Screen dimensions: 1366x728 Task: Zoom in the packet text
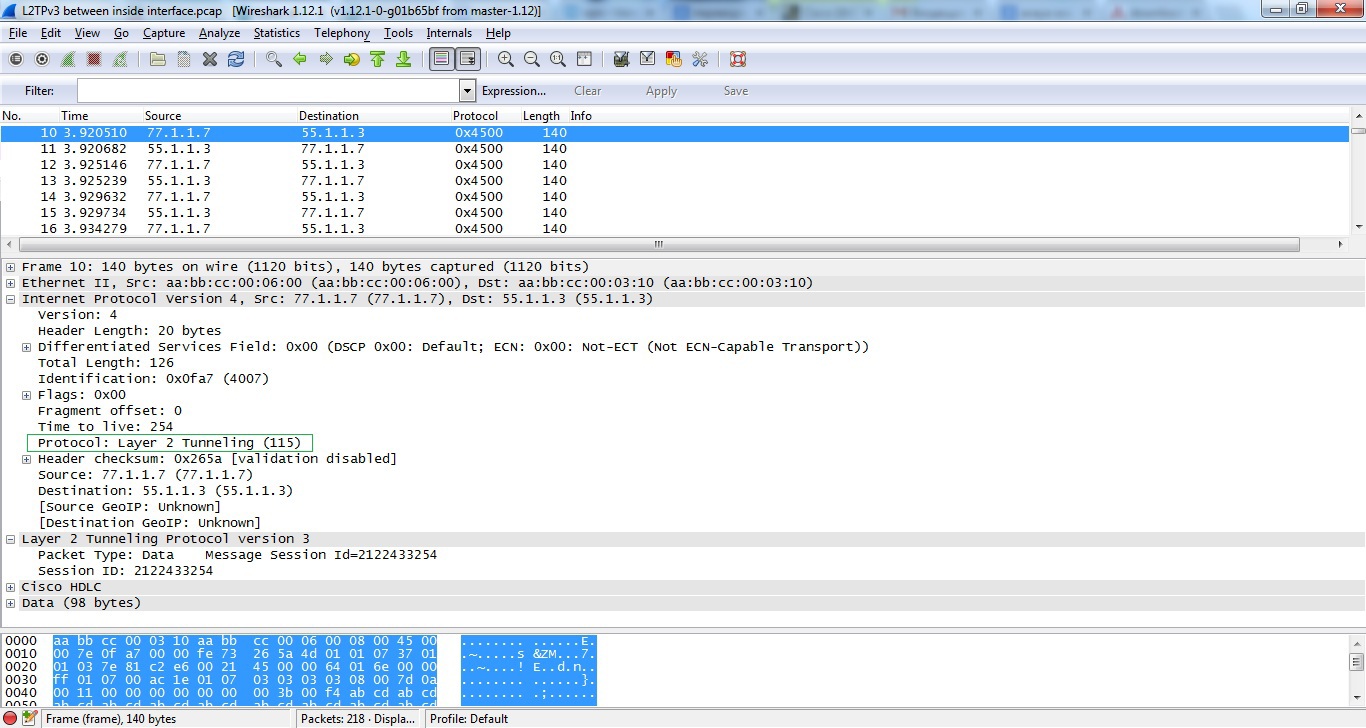click(x=506, y=59)
